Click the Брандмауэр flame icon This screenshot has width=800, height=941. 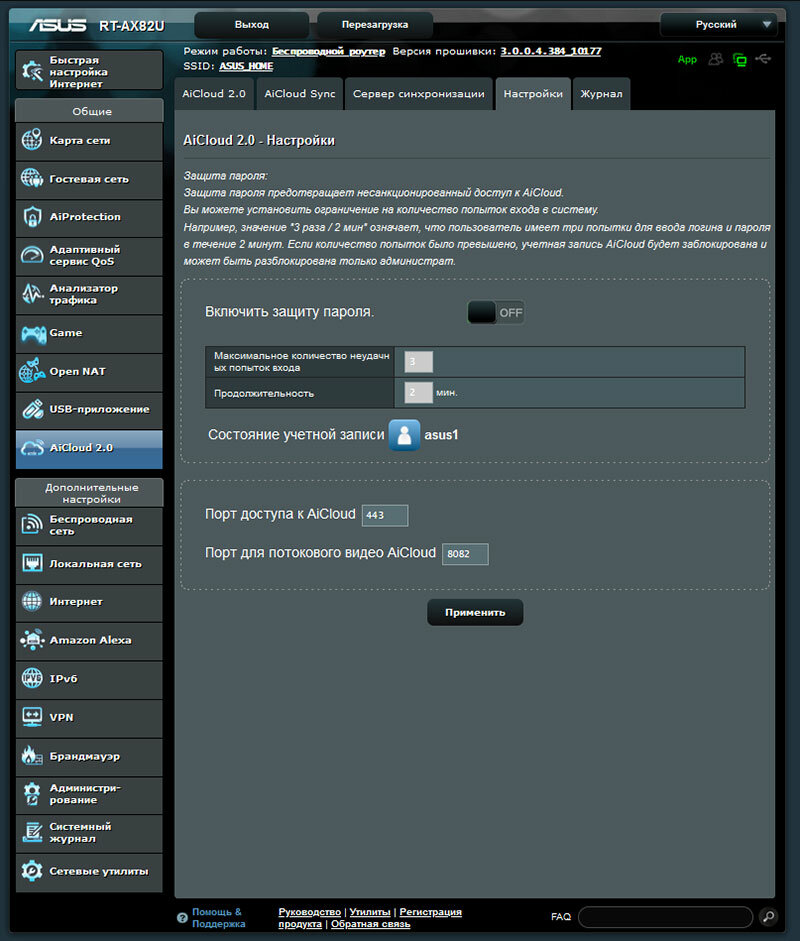click(x=32, y=756)
